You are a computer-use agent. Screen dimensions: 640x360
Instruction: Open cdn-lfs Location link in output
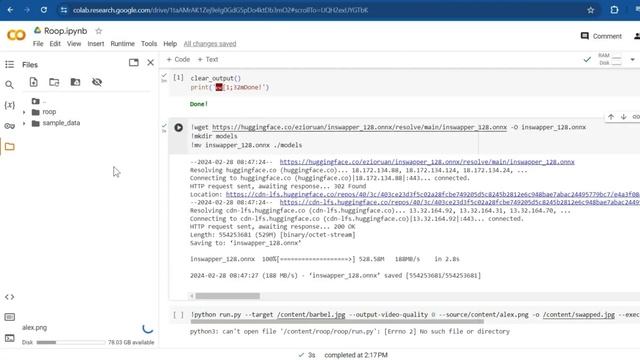433,195
